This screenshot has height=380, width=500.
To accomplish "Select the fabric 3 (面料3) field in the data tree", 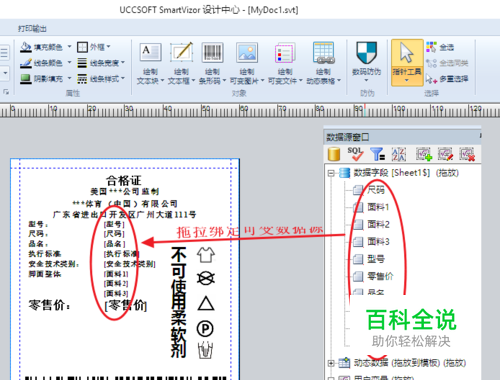I will [x=378, y=242].
